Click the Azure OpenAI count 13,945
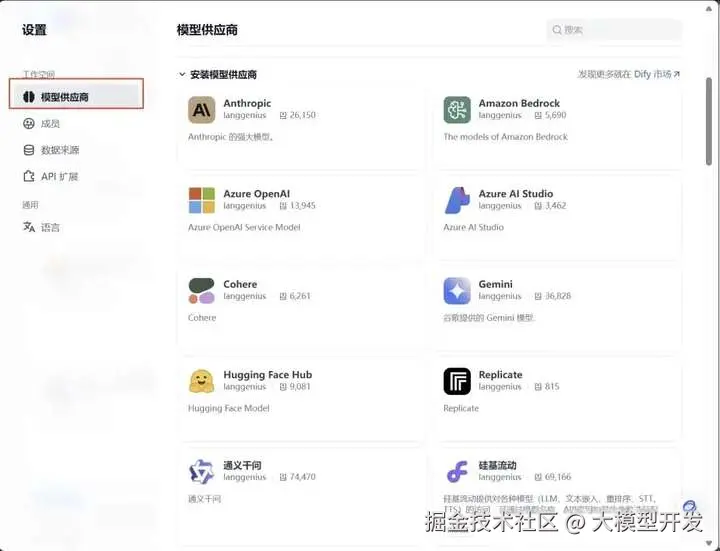 (x=303, y=206)
